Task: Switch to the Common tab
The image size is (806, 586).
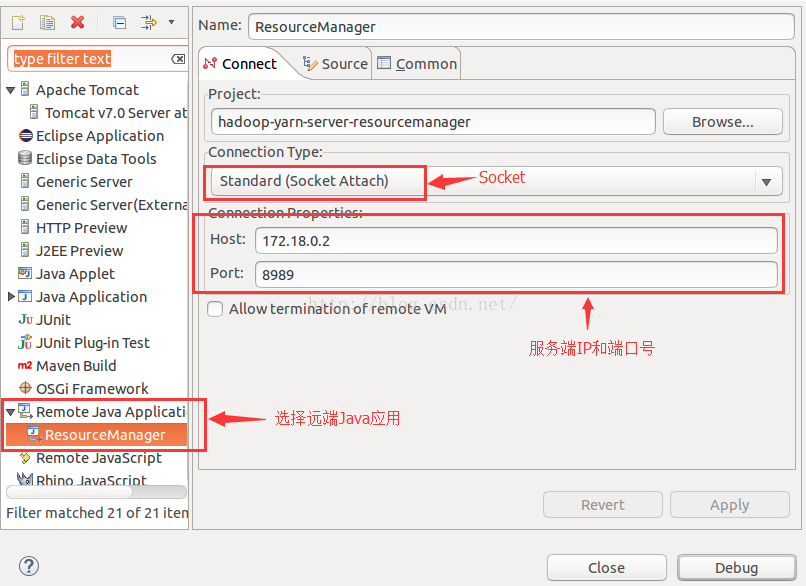Action: (x=417, y=64)
